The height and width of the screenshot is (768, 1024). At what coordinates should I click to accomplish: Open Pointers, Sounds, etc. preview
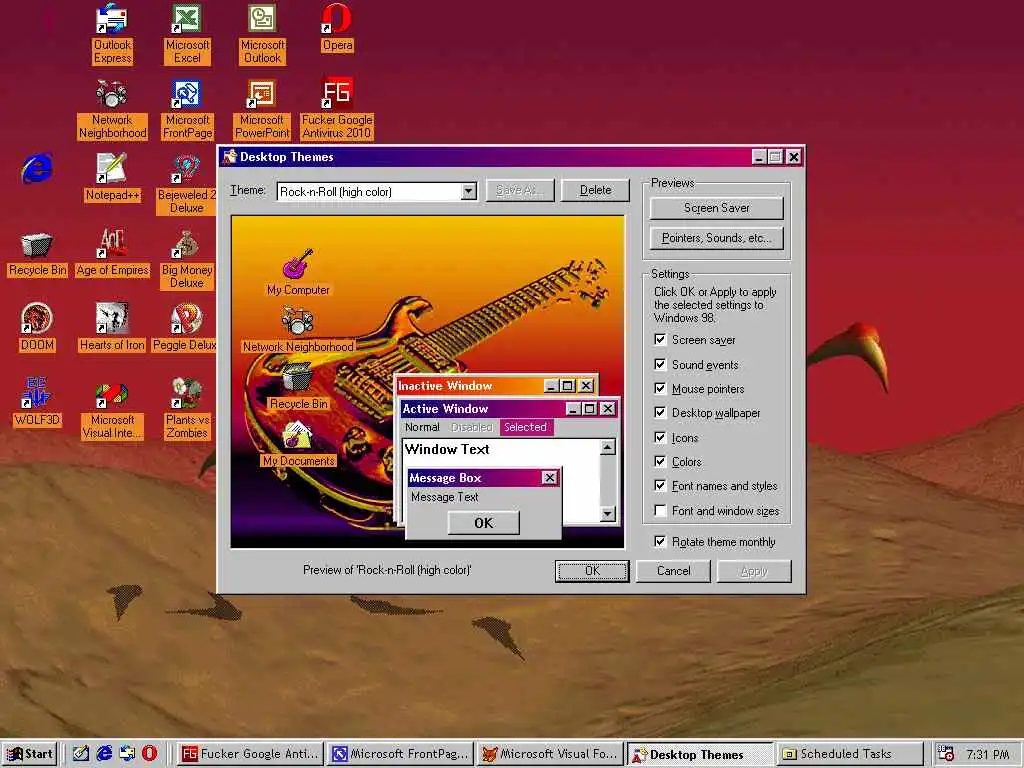716,238
